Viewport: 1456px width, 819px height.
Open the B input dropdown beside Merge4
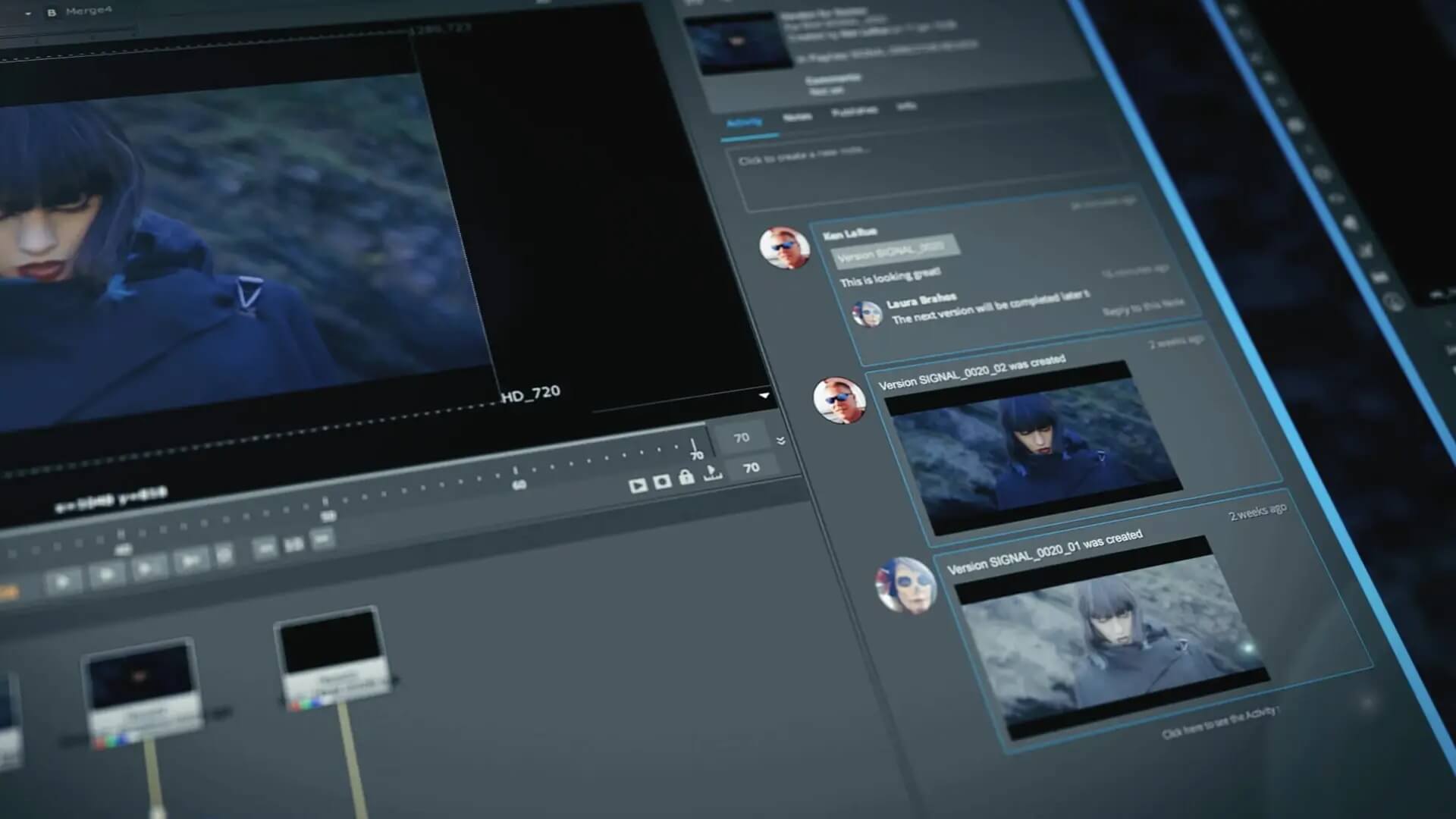[28, 14]
